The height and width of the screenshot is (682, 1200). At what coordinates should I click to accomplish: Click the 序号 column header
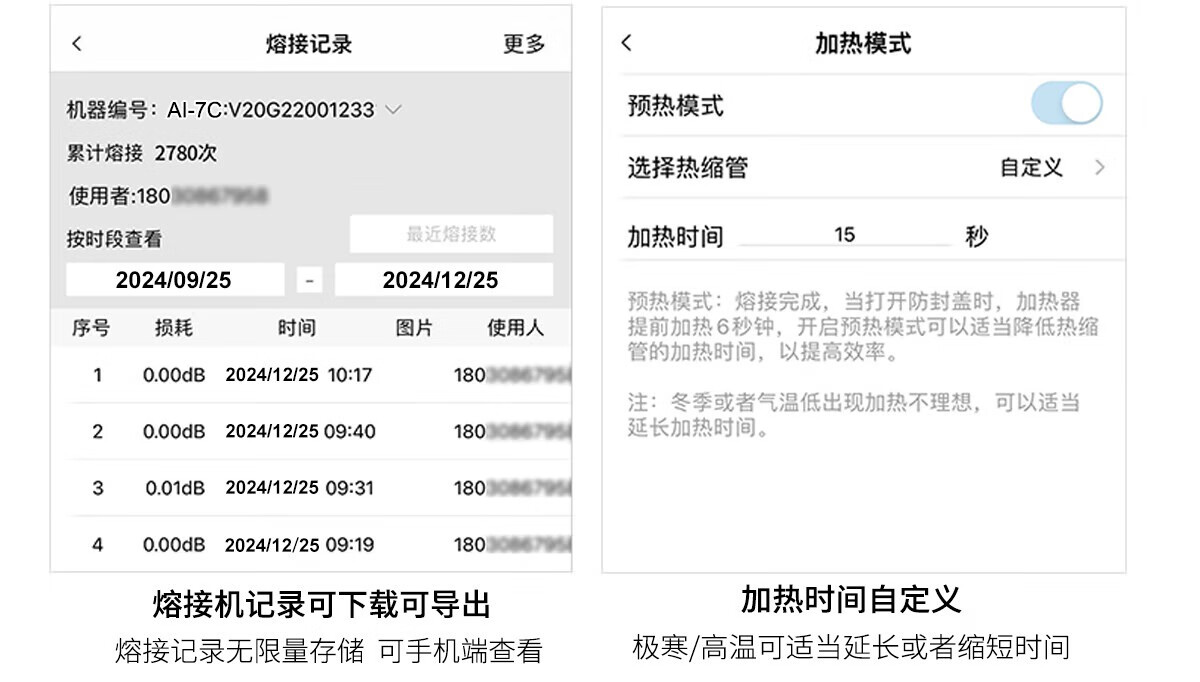coord(91,328)
